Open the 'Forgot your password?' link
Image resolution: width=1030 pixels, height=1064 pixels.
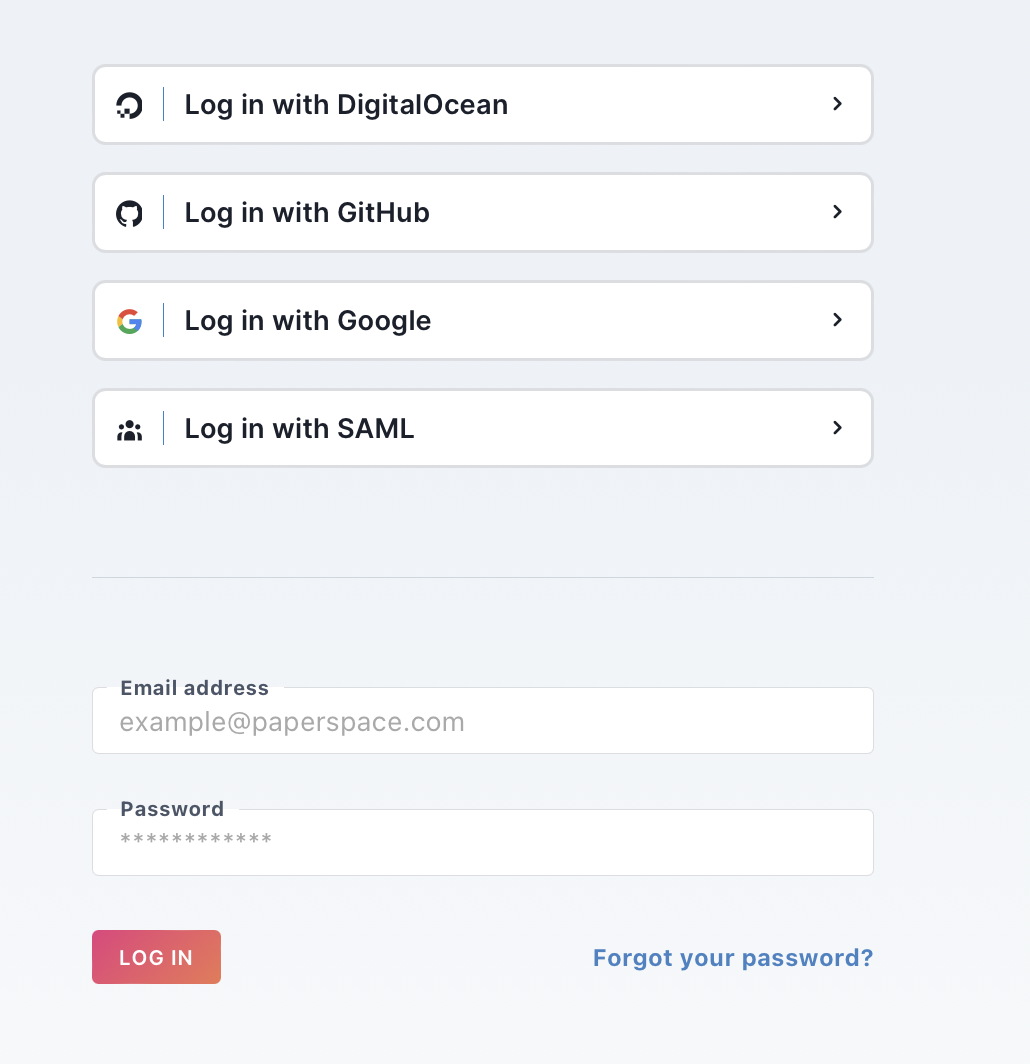point(733,958)
